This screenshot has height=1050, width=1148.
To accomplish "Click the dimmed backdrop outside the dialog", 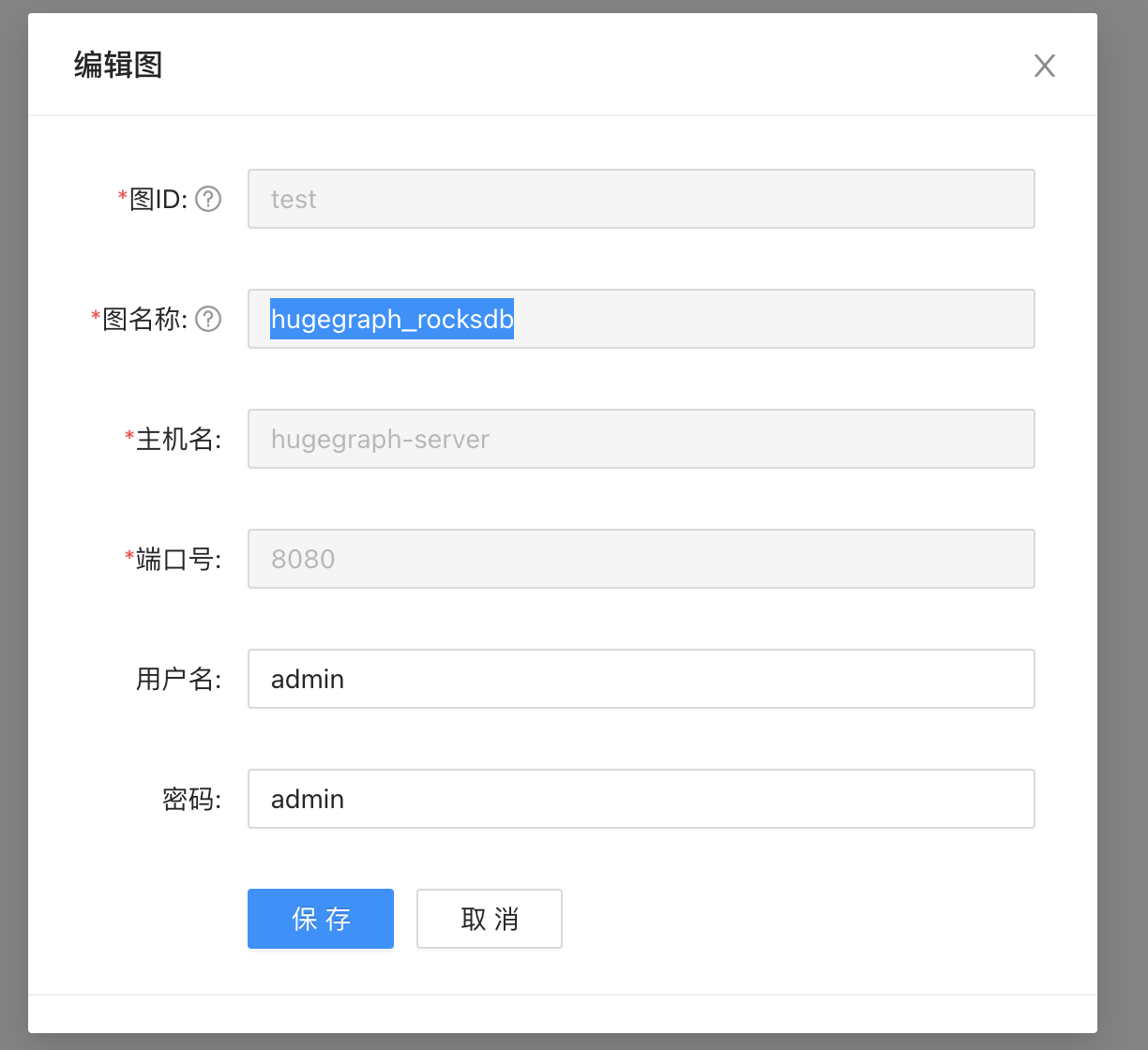I will tap(1123, 469).
